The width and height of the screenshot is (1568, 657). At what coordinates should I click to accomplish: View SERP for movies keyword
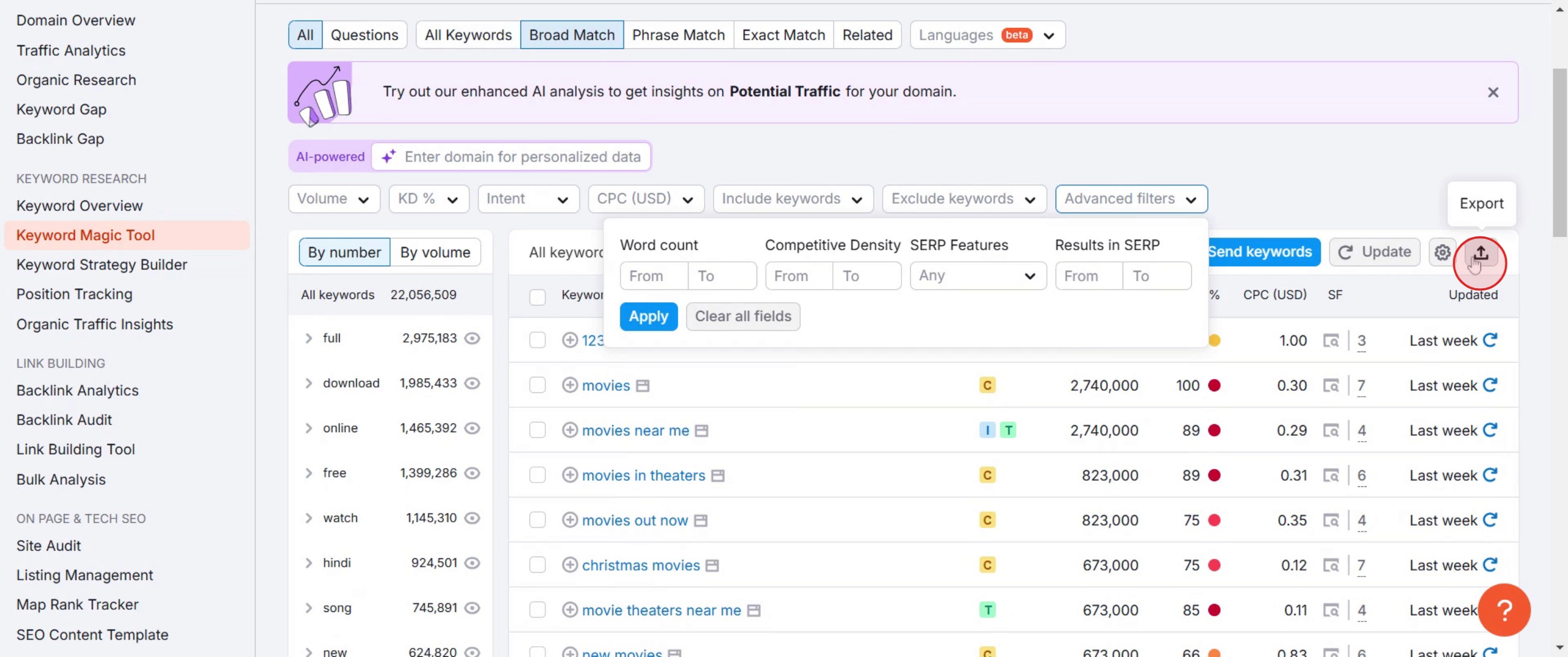pos(1331,385)
